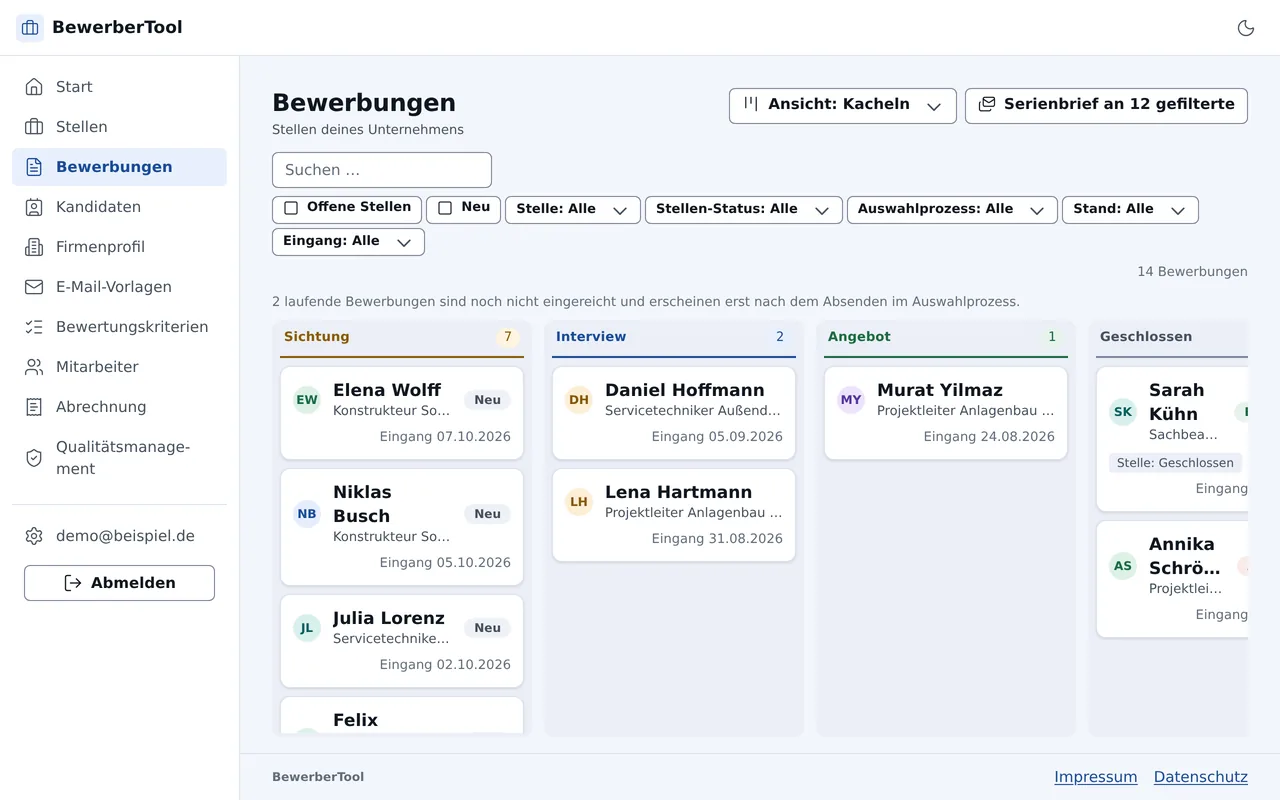Viewport: 1280px width, 800px height.
Task: Open the Impressum link
Action: (1096, 777)
